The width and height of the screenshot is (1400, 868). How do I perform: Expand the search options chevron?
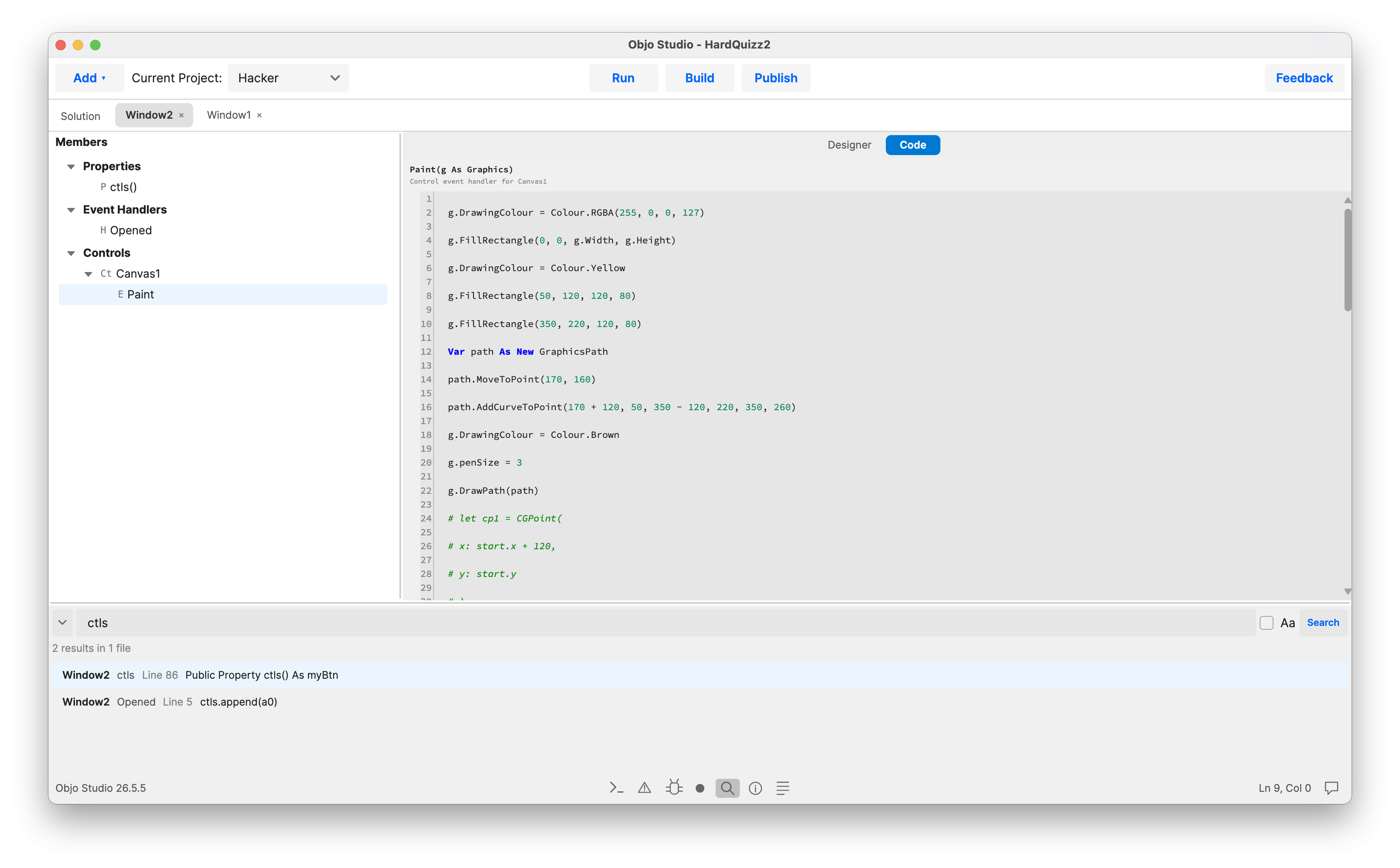coord(62,623)
